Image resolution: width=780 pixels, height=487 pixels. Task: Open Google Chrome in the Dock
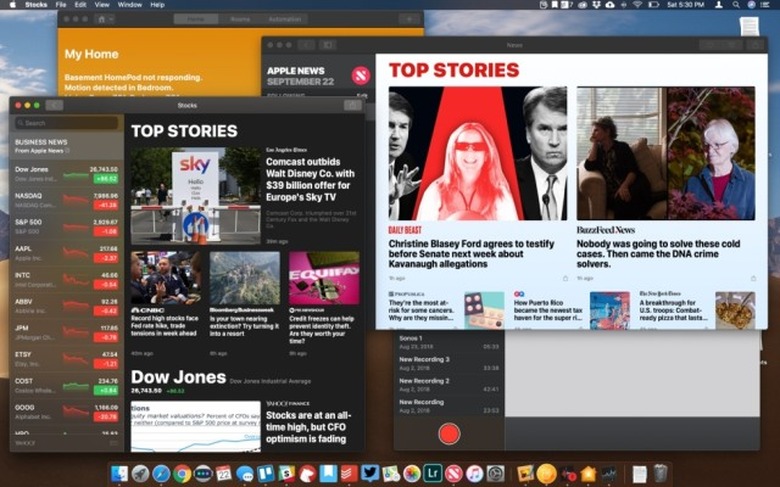tap(182, 473)
